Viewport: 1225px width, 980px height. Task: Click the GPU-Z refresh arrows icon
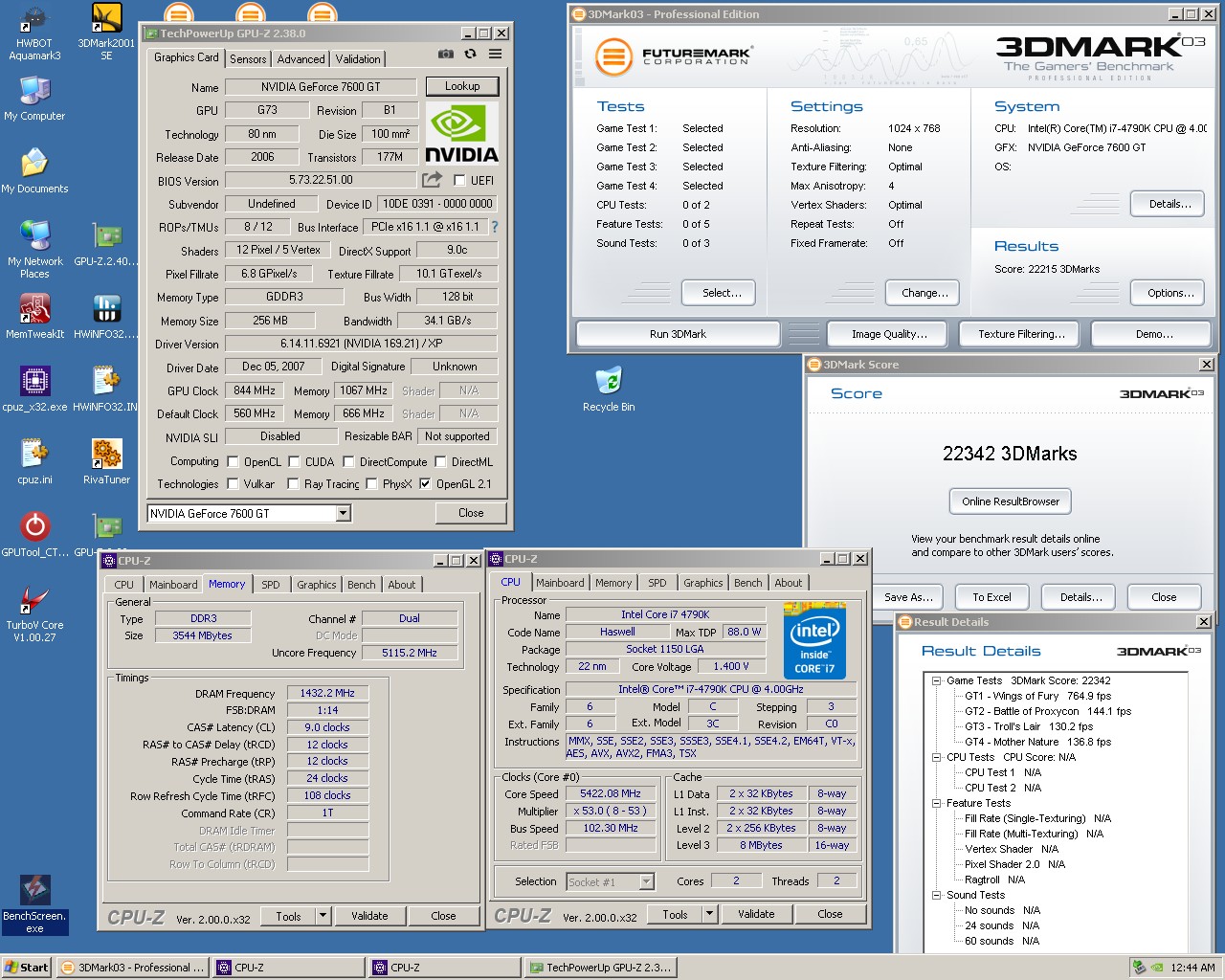[x=470, y=54]
